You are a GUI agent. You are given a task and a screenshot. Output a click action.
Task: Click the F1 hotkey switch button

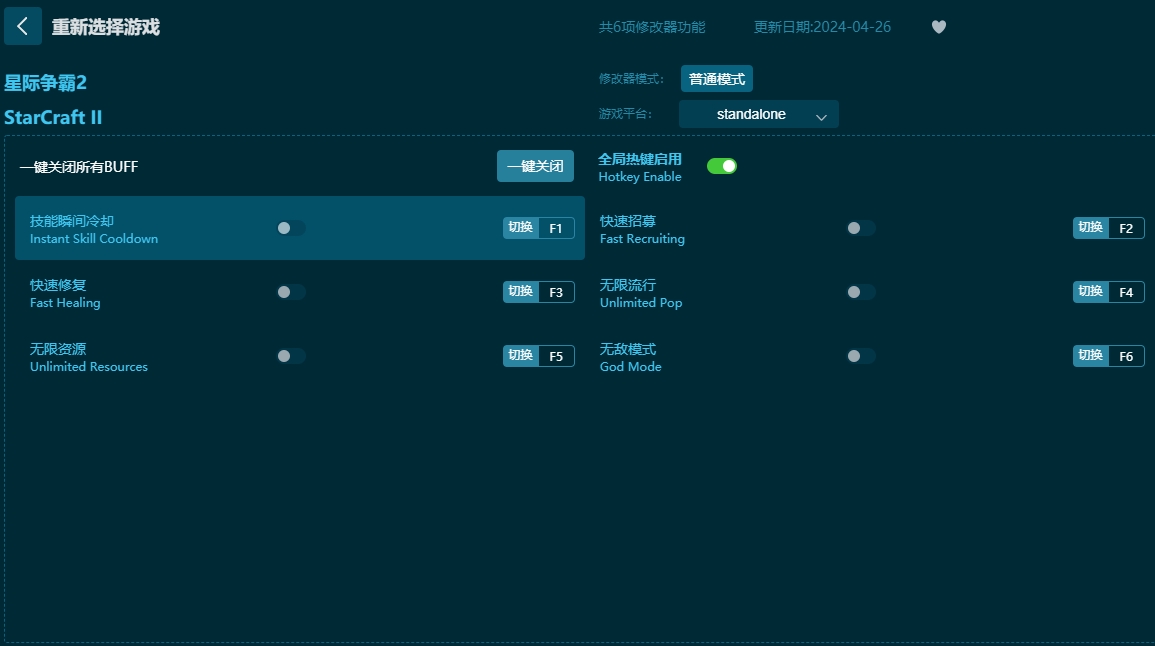pos(538,228)
